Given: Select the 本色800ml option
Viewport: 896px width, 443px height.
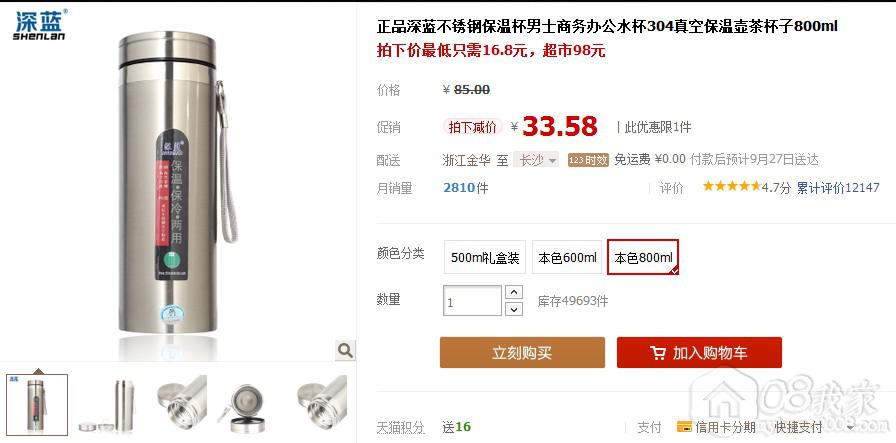Looking at the screenshot, I should [x=643, y=257].
